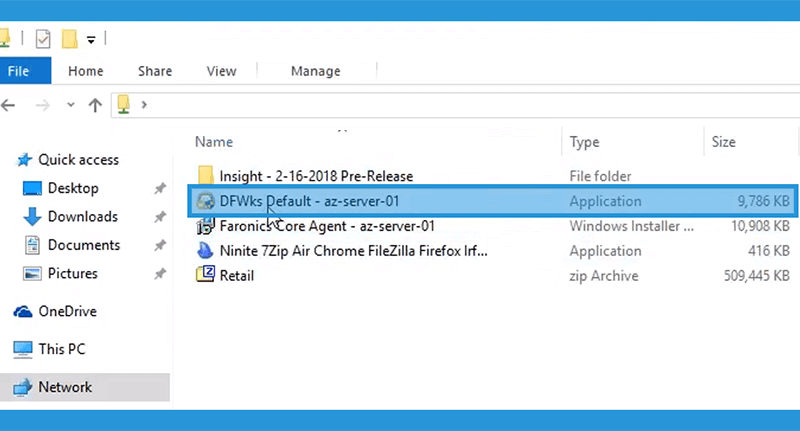This screenshot has height=431, width=800.
Task: Open Pictures in navigation pane
Action: point(72,273)
